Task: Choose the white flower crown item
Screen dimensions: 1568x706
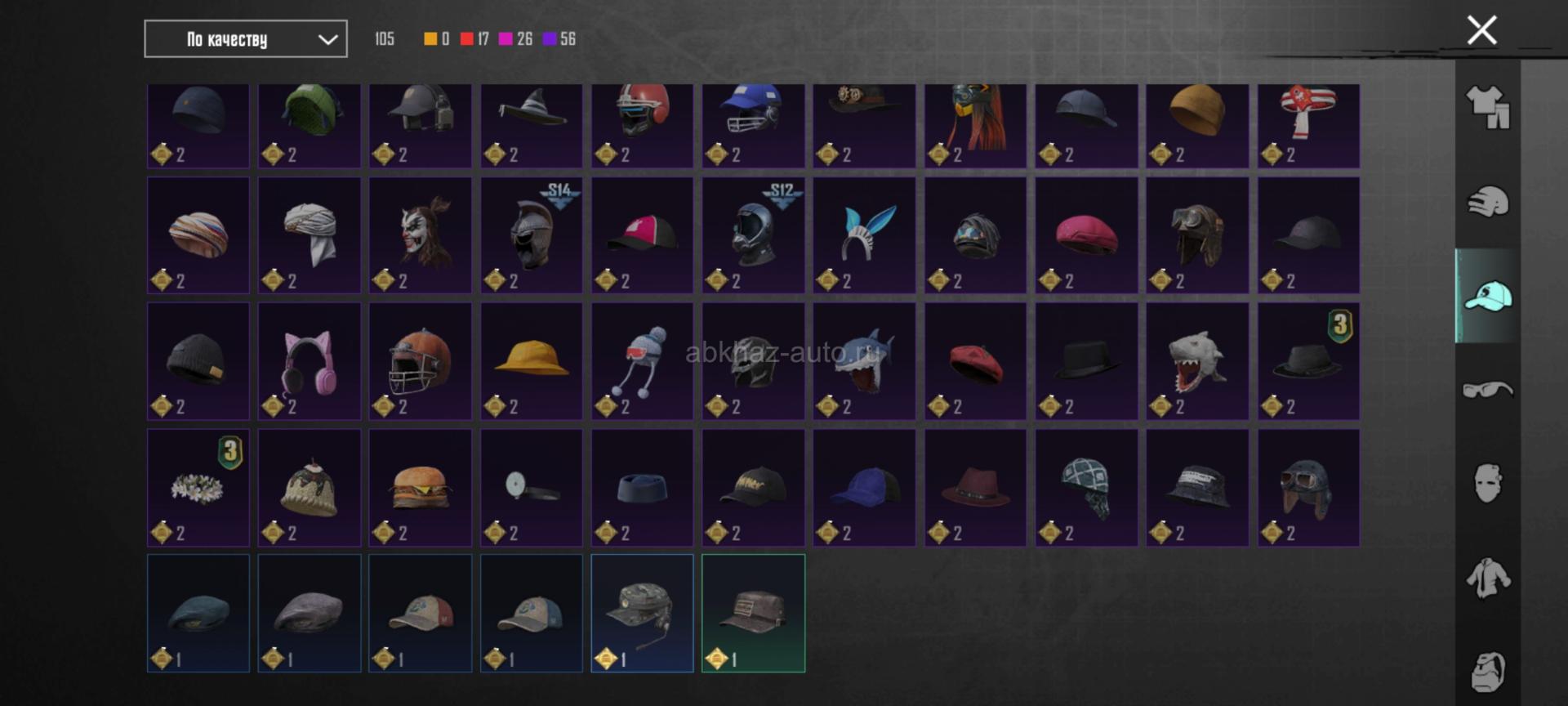Action: pyautogui.click(x=198, y=488)
